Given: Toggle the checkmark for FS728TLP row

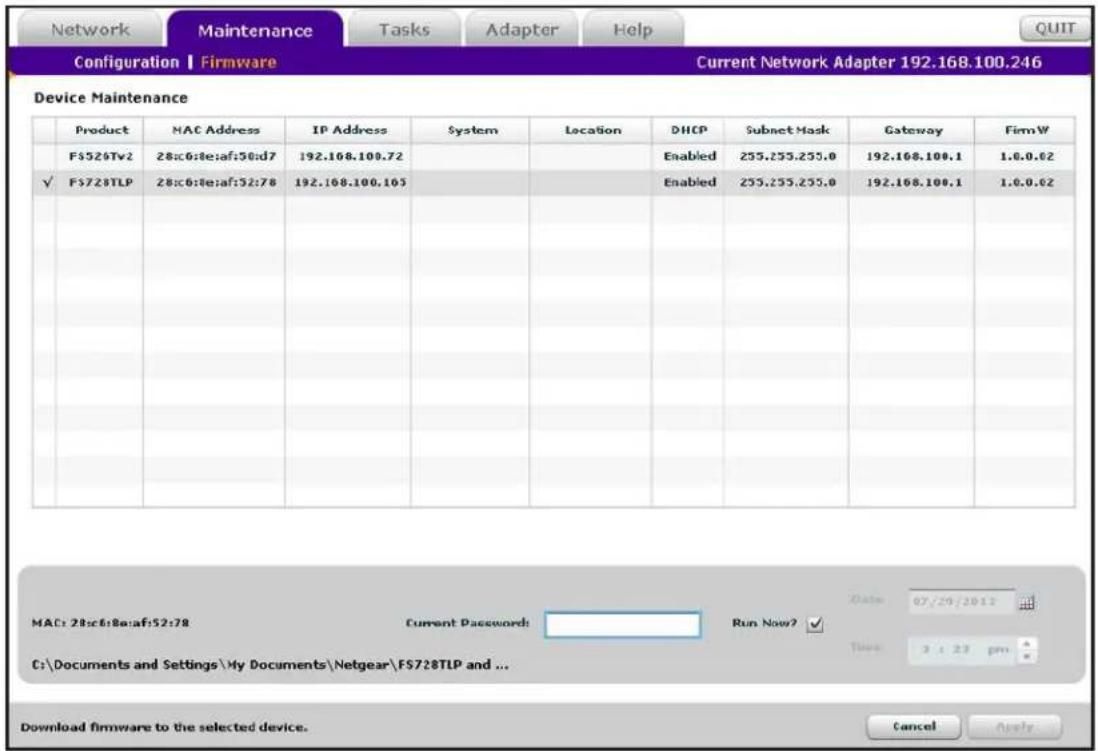Looking at the screenshot, I should (46, 183).
